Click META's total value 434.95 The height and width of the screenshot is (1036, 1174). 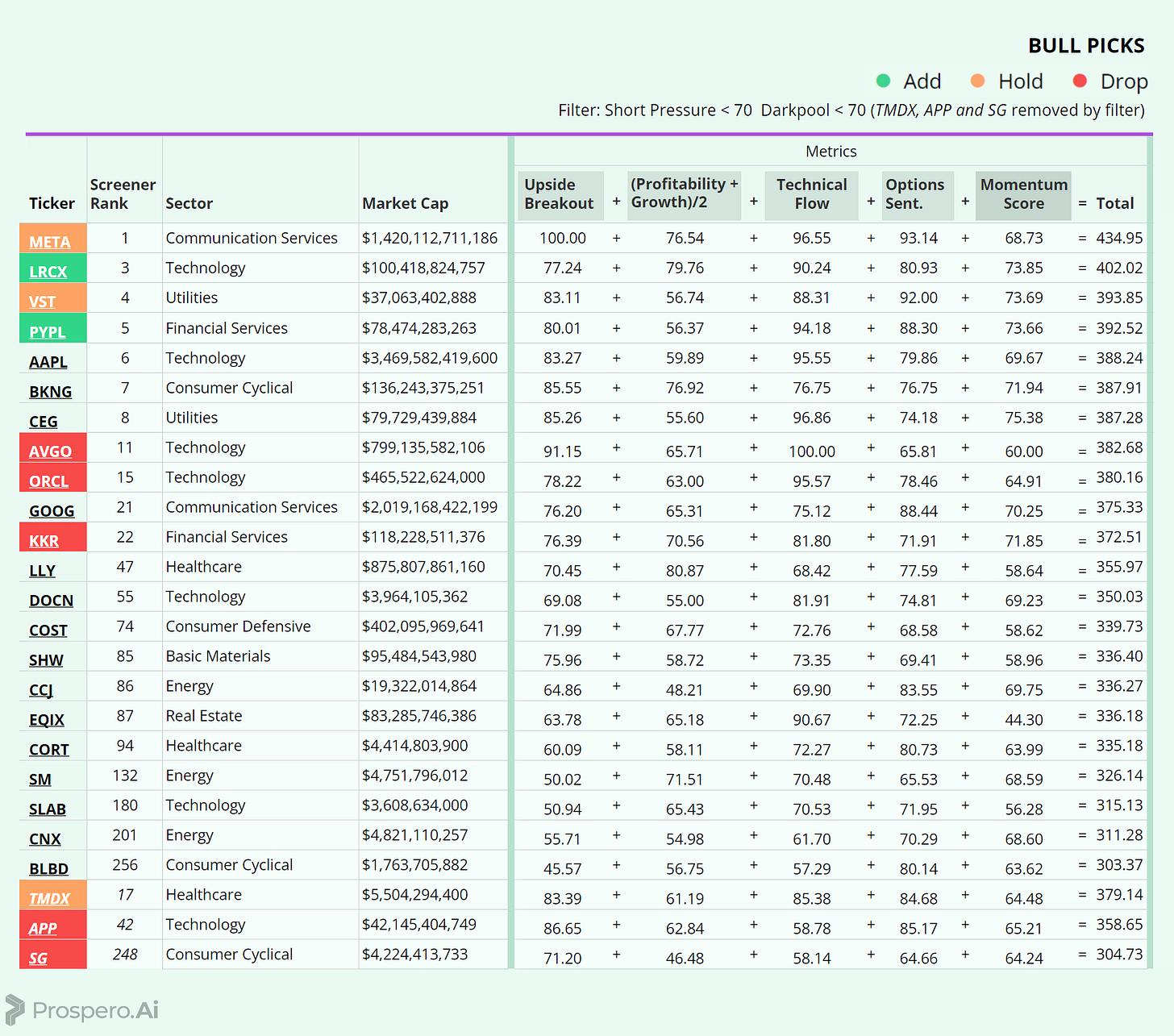1119,238
